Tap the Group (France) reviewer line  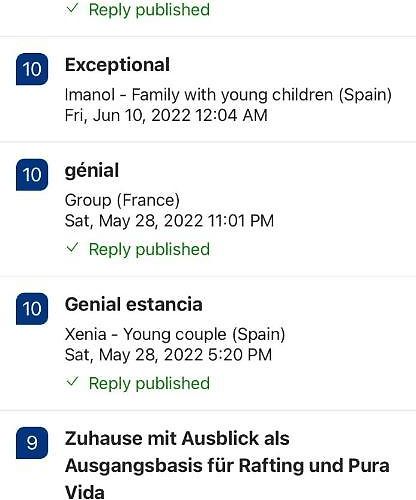point(122,200)
